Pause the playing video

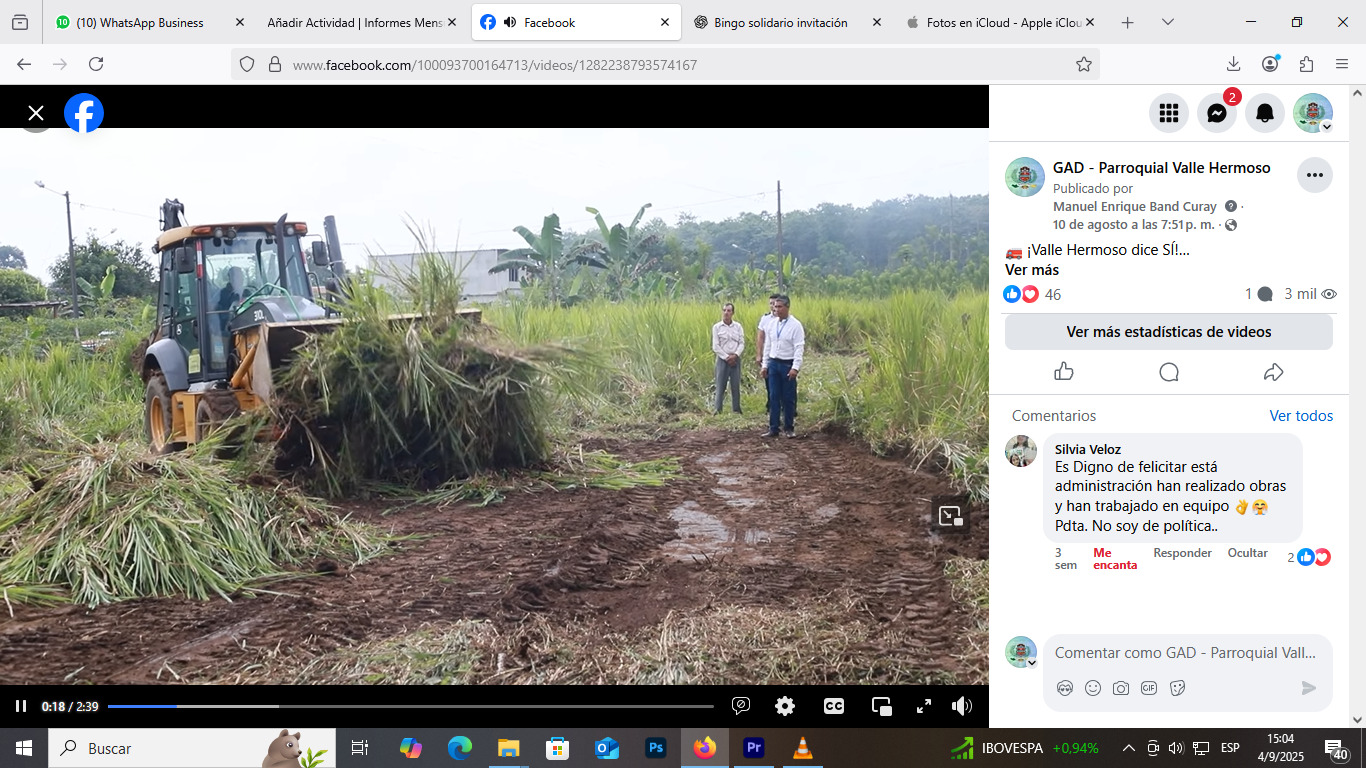tap(21, 706)
